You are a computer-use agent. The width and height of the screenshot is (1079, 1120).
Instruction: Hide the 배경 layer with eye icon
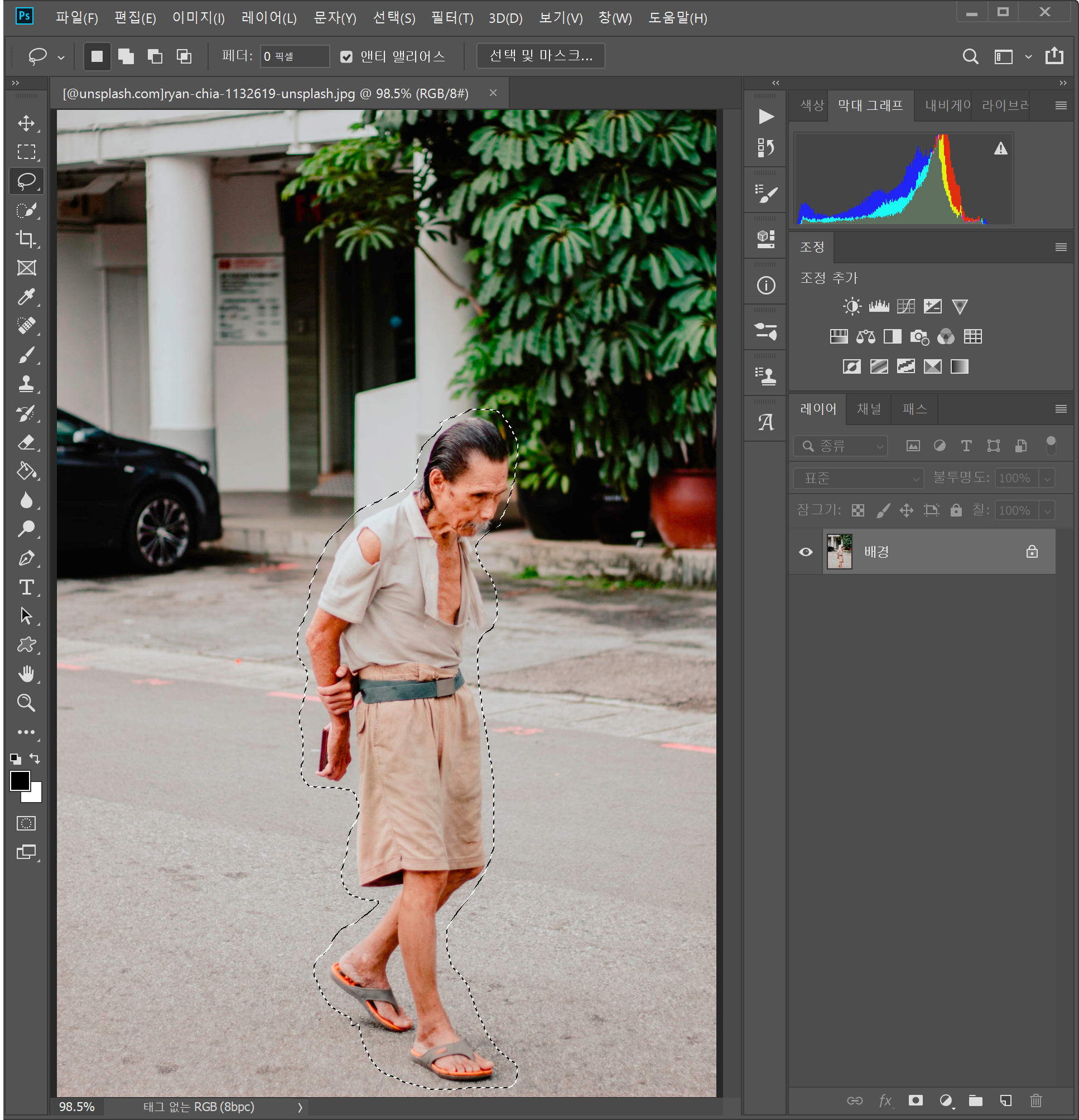click(806, 552)
